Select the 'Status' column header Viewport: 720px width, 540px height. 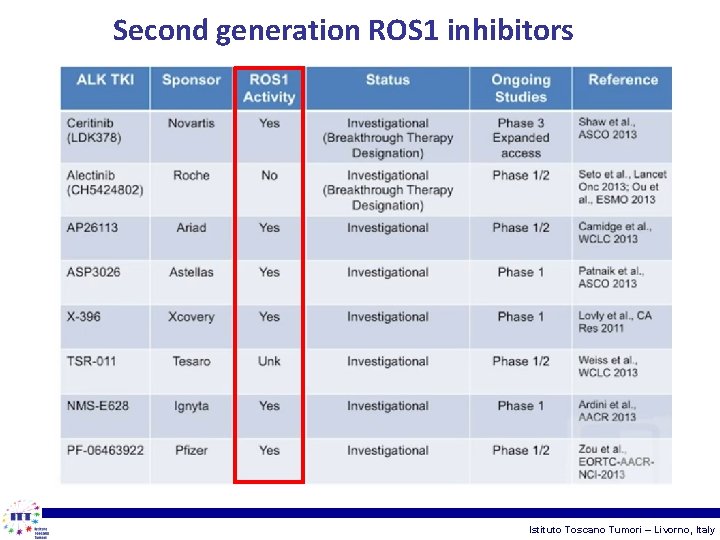[x=388, y=88]
